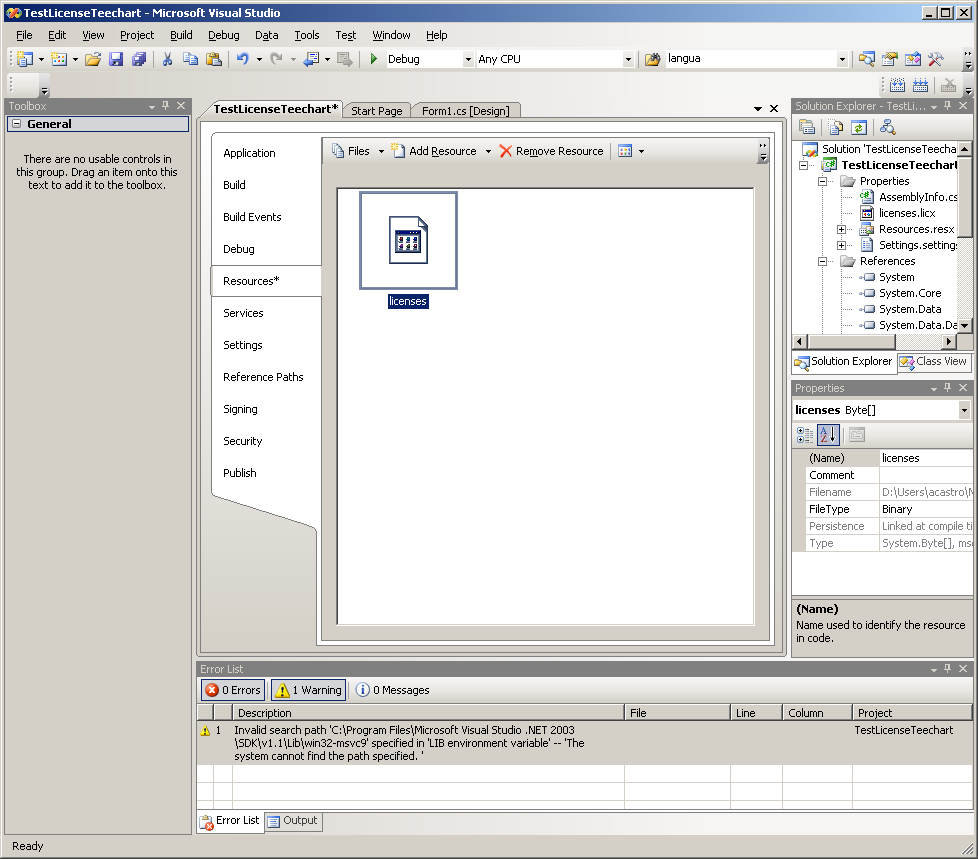Click the Remove Resource button
The image size is (978, 859).
[551, 151]
